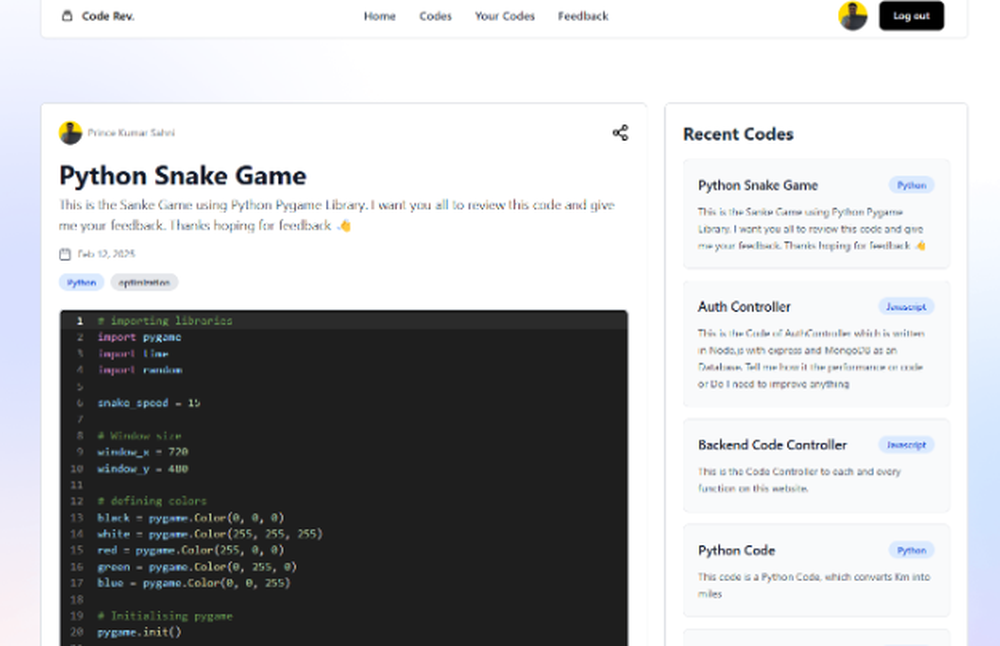Click the post description paragraph
1000x646 pixels.
337,215
